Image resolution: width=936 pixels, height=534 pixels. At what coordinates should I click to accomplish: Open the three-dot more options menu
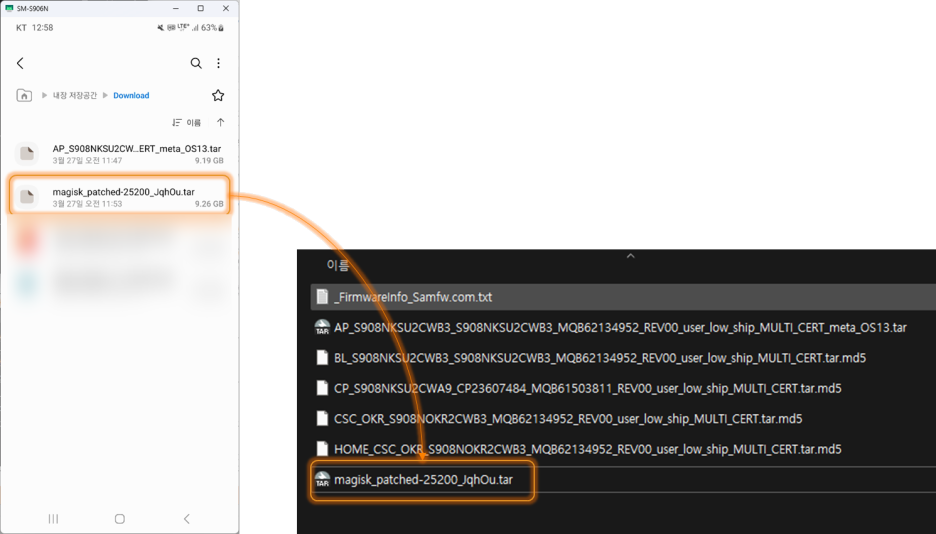click(218, 63)
